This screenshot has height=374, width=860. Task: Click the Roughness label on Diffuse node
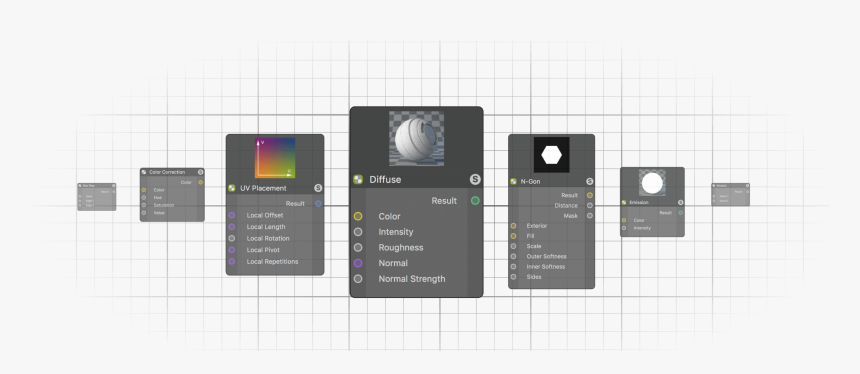pyautogui.click(x=401, y=247)
